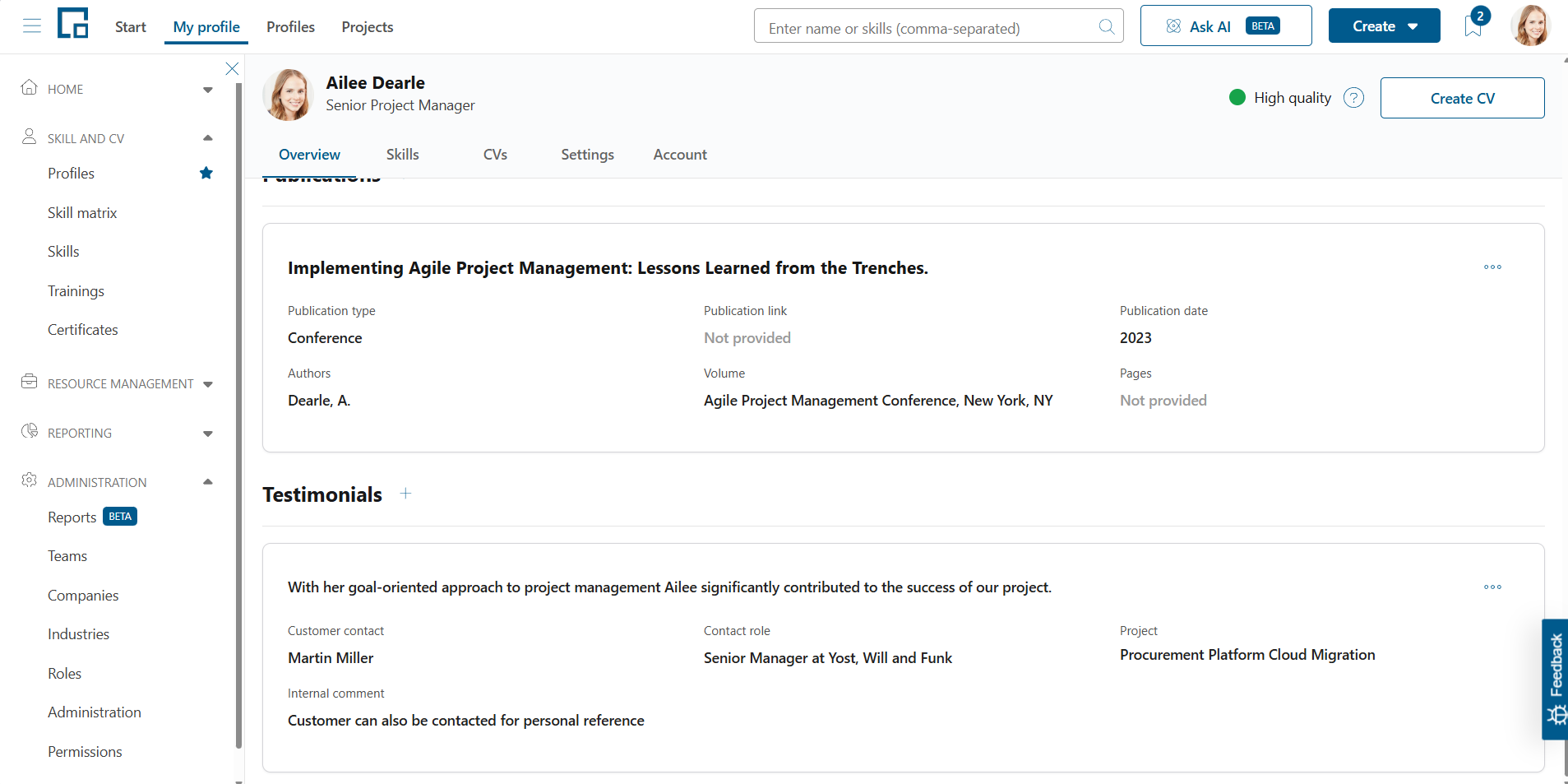Screen dimensions: 1568x784
Task: Click Ailee Dearle's profile photo
Action: pos(288,95)
